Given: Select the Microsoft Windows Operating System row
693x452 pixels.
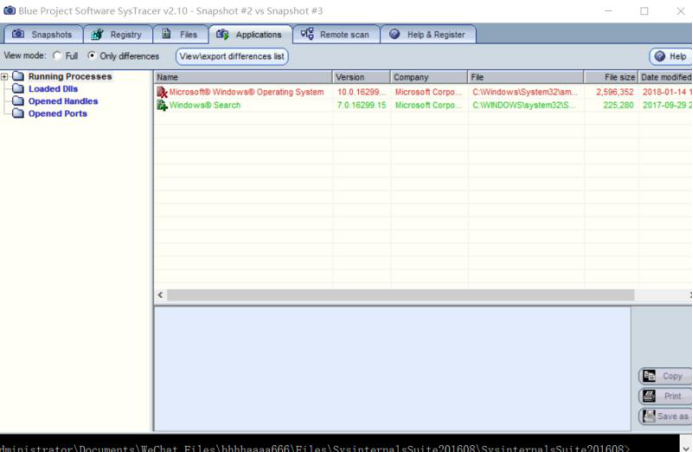Looking at the screenshot, I should 423,92.
